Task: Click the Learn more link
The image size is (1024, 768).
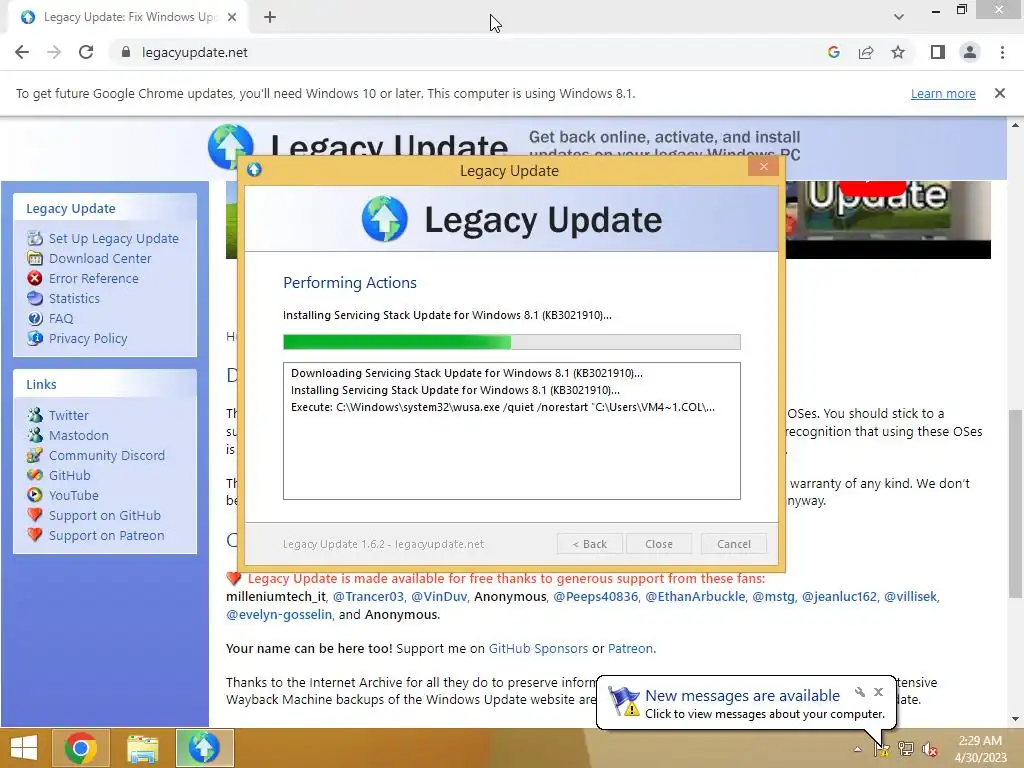Action: (943, 93)
